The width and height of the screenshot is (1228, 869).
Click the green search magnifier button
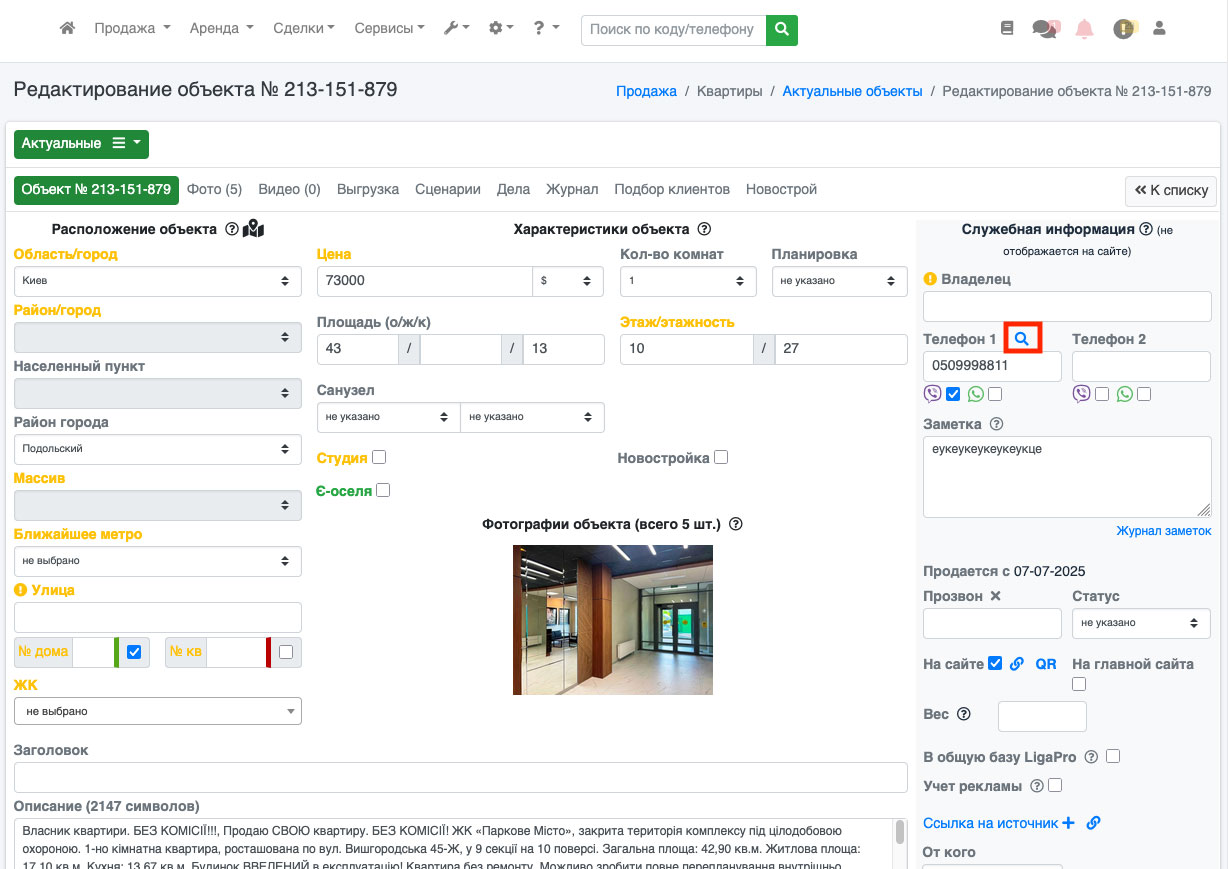[782, 29]
